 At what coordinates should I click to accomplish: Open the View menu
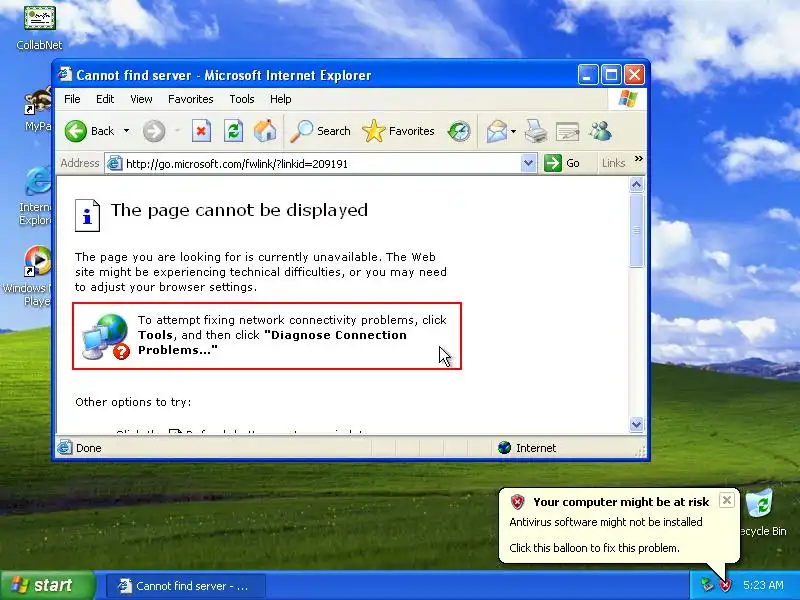point(141,99)
